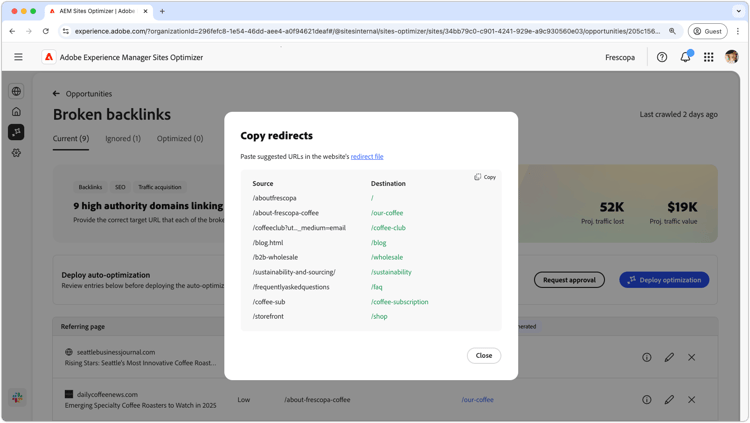Click the $19K projected traffic value
The height and width of the screenshot is (423, 750).
click(682, 207)
